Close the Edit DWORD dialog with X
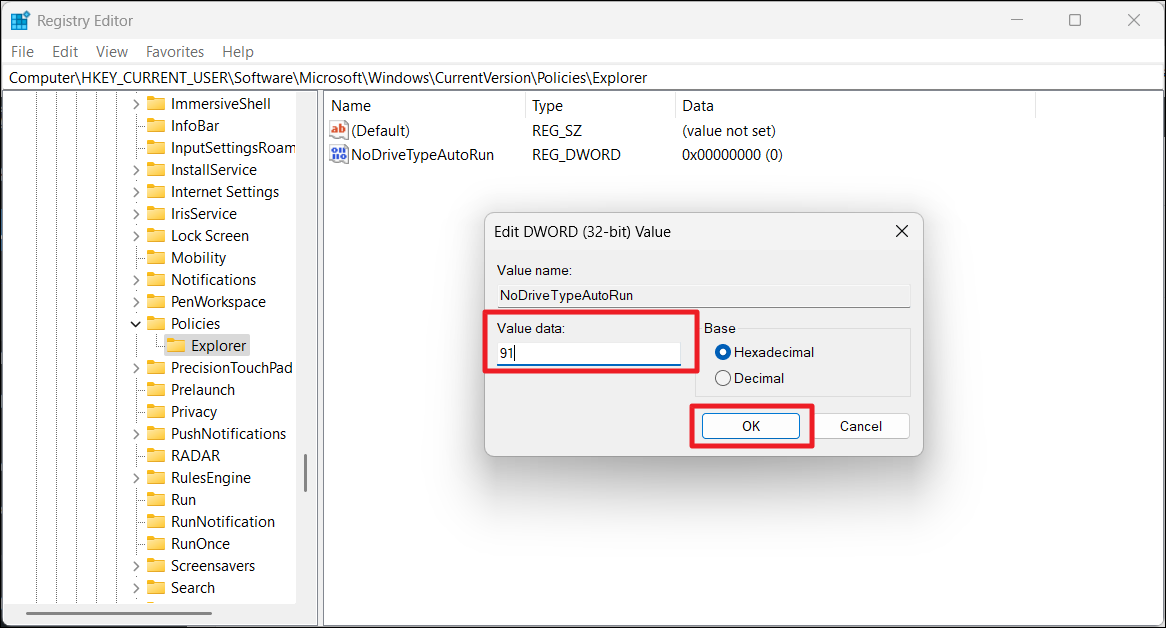Image resolution: width=1166 pixels, height=628 pixels. [901, 231]
